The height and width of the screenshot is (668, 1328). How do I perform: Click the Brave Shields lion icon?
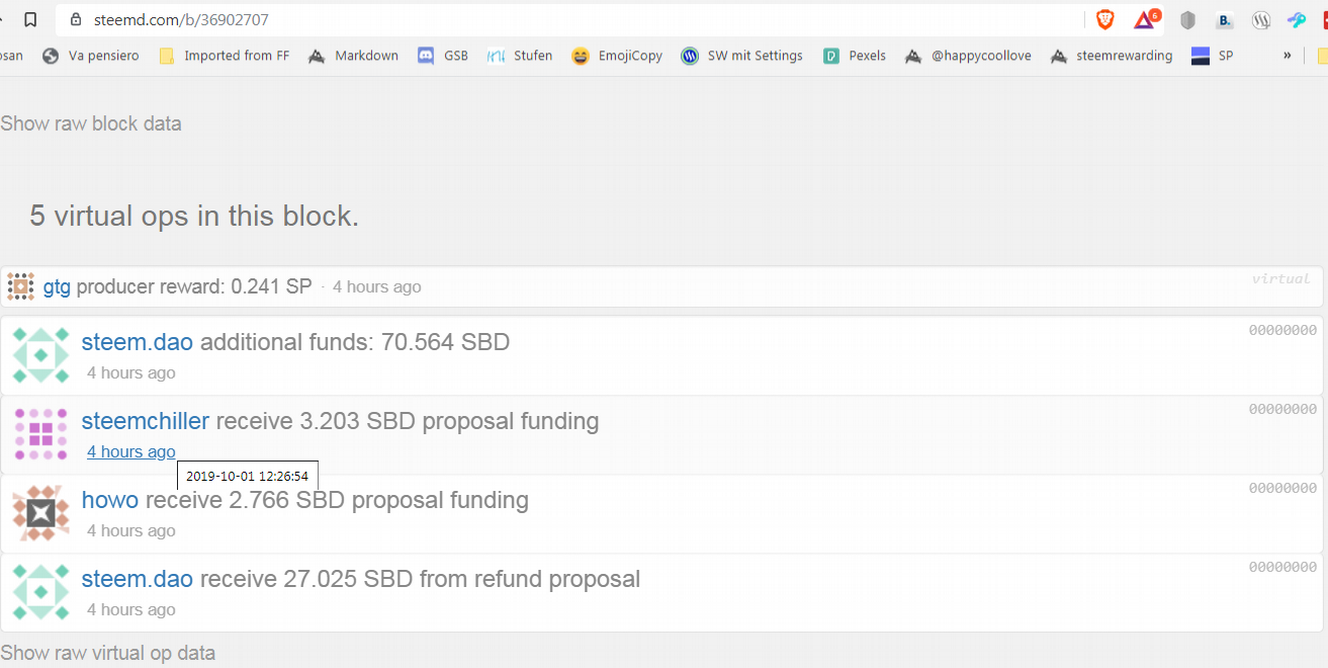[x=1105, y=19]
